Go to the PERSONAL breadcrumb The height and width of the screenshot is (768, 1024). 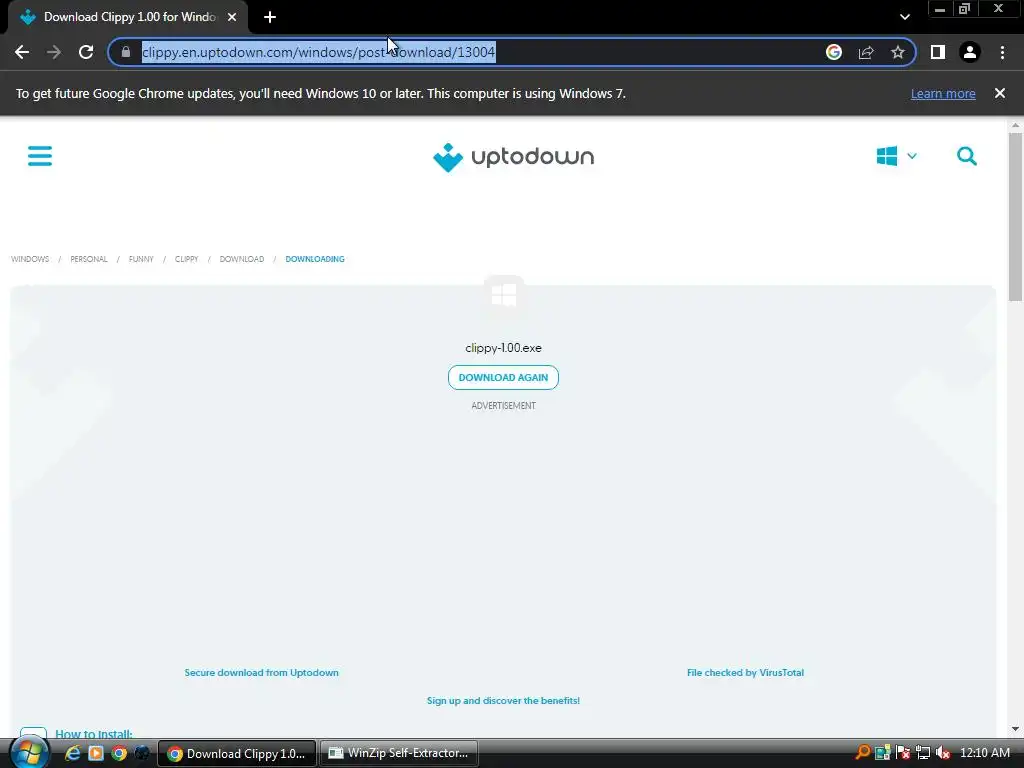[x=89, y=259]
